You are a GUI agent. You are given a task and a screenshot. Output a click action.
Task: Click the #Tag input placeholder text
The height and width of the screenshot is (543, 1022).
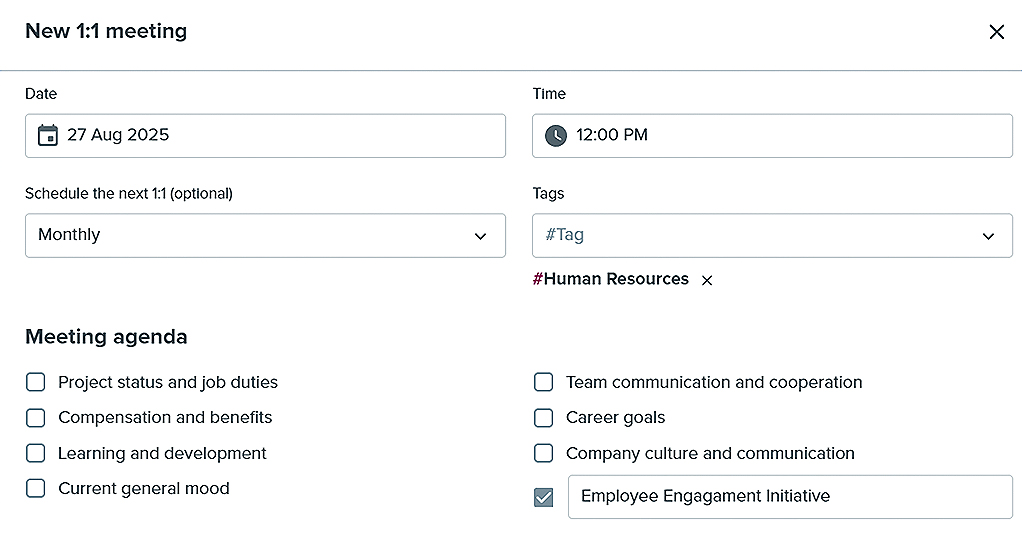[565, 235]
